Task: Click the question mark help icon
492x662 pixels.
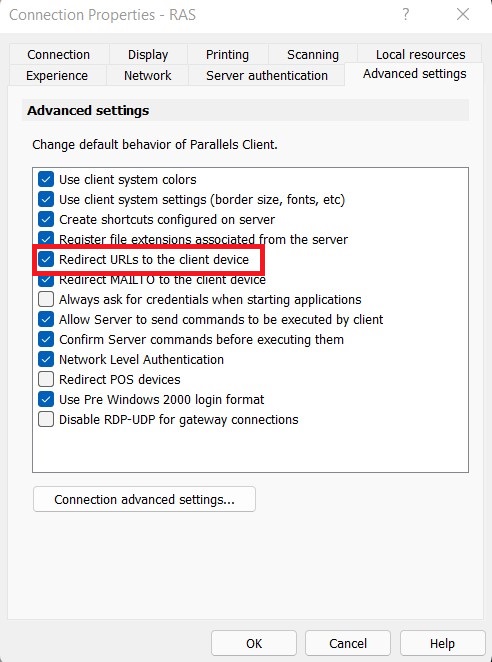Action: 405,15
